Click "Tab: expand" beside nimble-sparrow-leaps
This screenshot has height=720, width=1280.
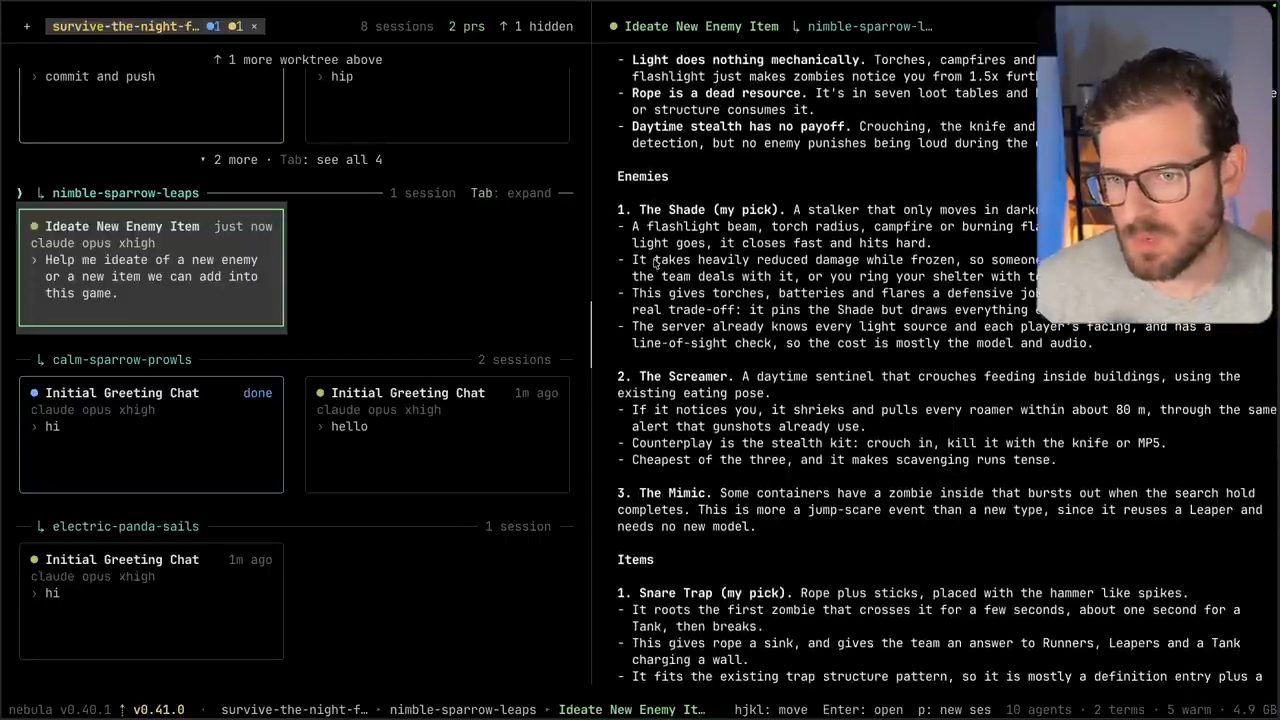point(513,193)
